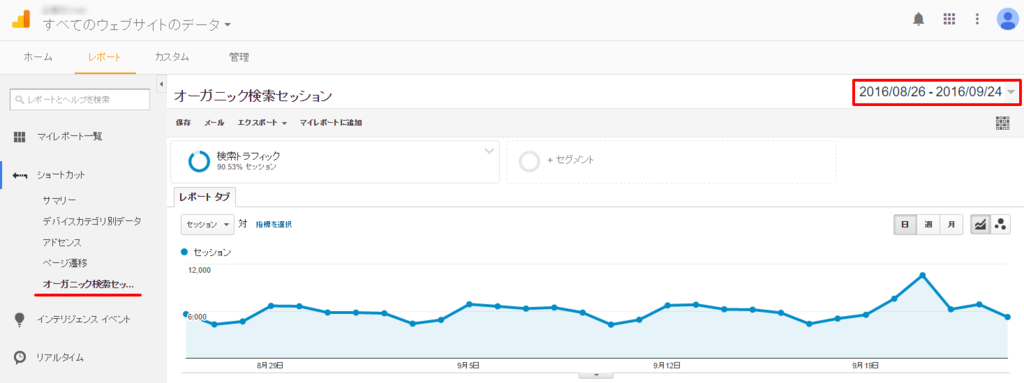Click the 9月12日 axis label
1024x383 pixels.
coord(667,365)
